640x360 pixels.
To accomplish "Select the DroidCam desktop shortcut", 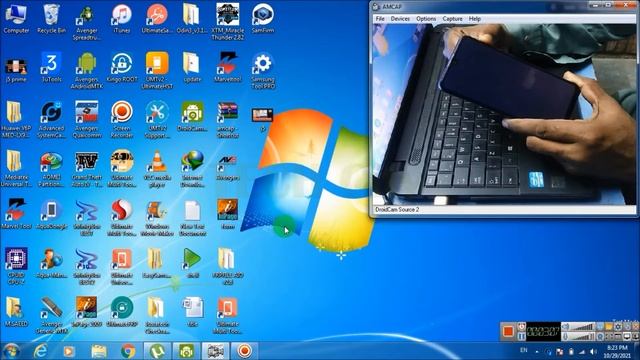I will coord(192,116).
